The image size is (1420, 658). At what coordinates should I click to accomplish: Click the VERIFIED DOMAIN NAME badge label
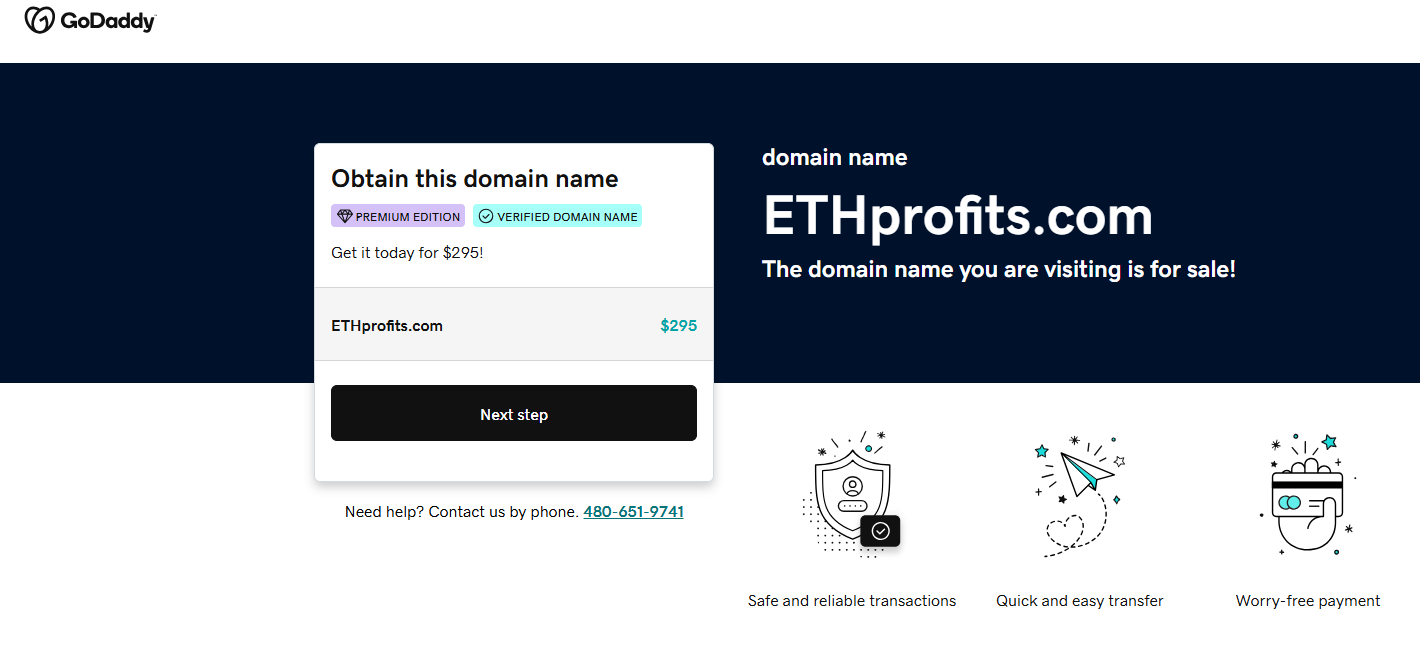[567, 216]
